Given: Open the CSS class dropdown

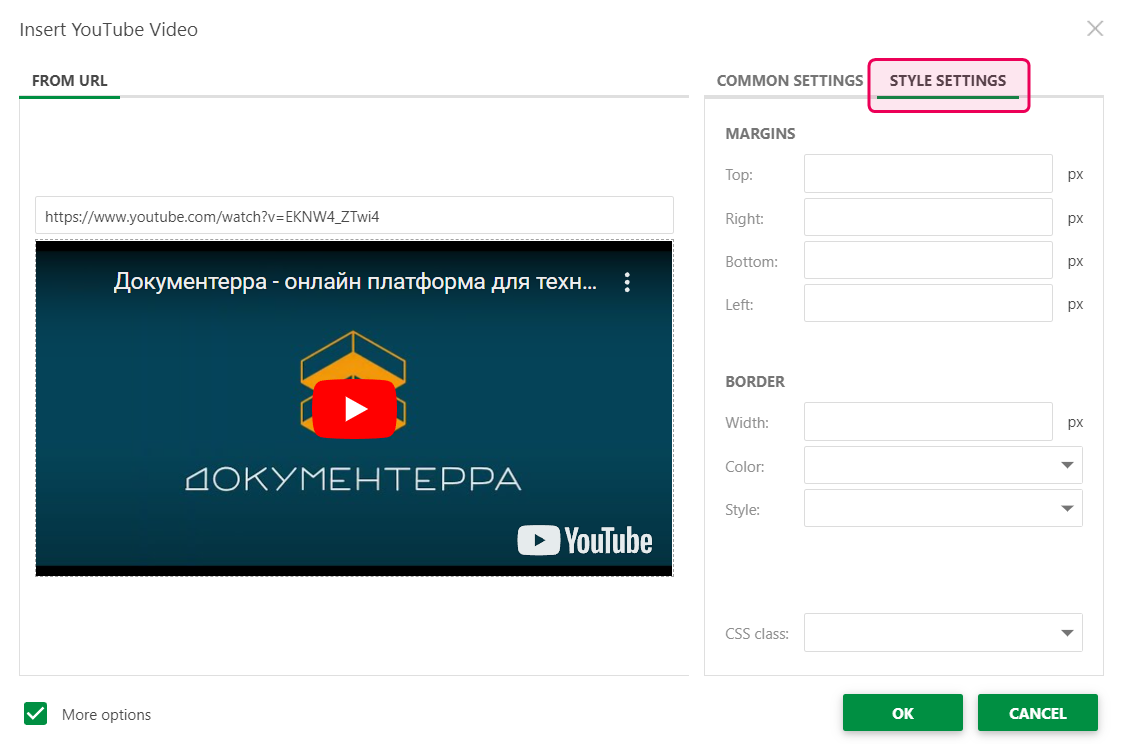Looking at the screenshot, I should click(943, 632).
